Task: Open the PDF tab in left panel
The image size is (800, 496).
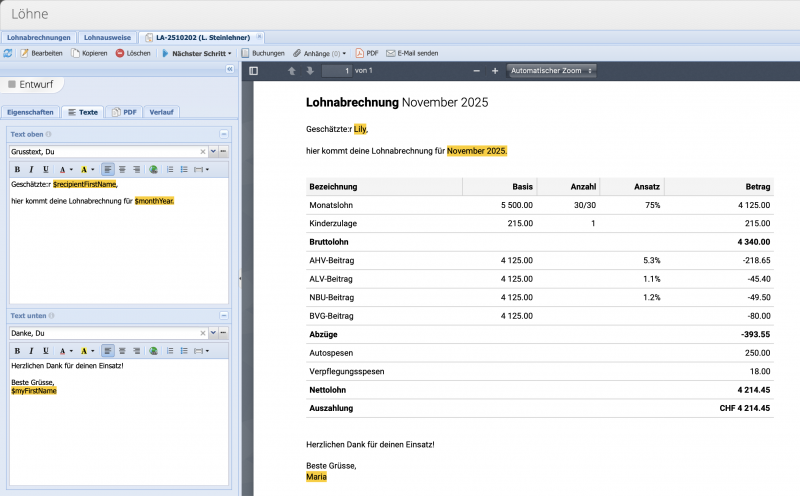Action: (x=124, y=112)
